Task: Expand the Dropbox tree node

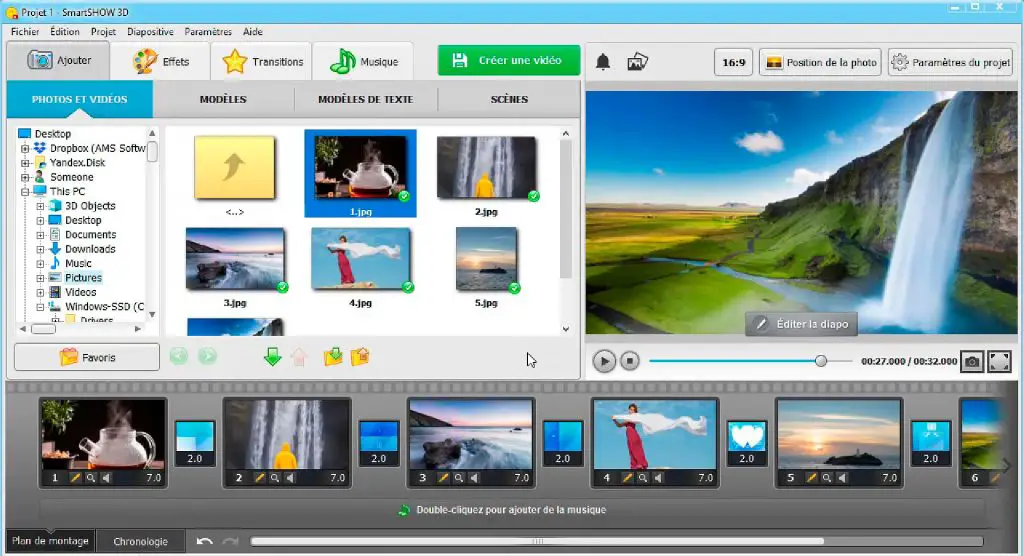Action: pos(26,148)
